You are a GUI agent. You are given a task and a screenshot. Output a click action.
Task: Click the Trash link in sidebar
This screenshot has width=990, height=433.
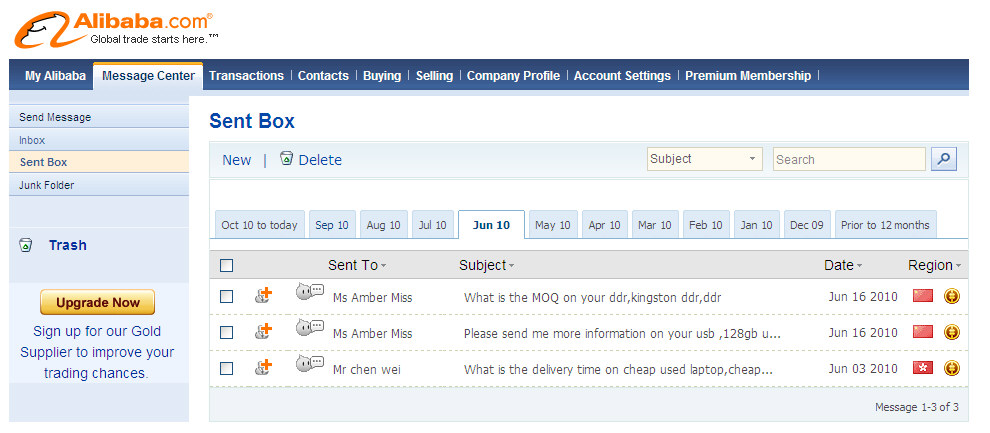(68, 245)
